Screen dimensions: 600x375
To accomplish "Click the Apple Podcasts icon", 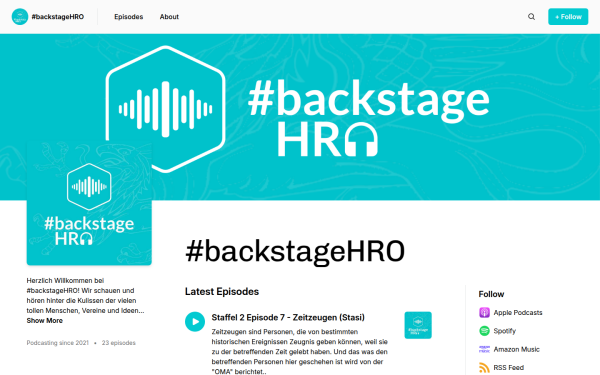I will click(x=484, y=313).
